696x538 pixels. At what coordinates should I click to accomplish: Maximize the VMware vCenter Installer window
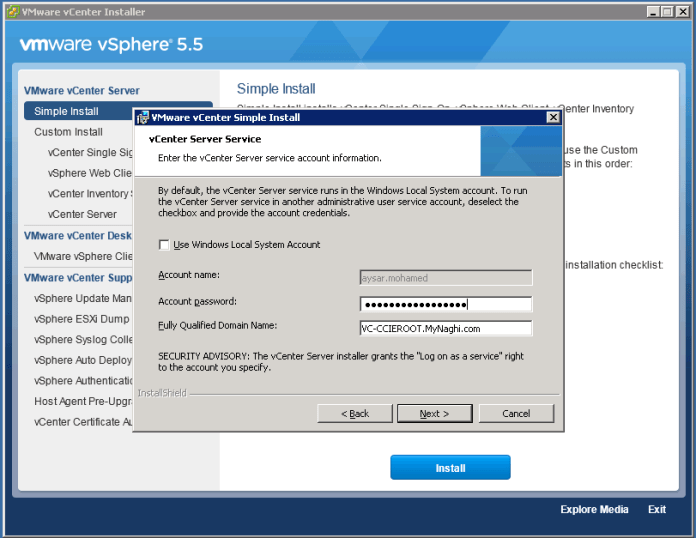pos(667,12)
